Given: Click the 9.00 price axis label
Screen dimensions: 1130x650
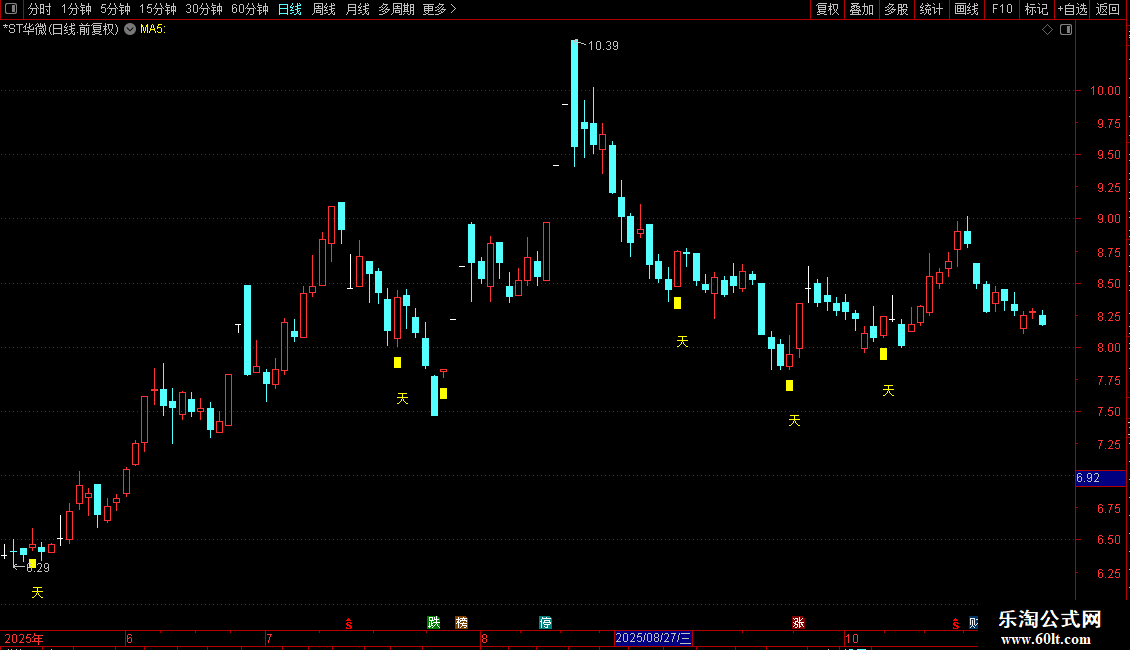Looking at the screenshot, I should click(x=1108, y=219).
